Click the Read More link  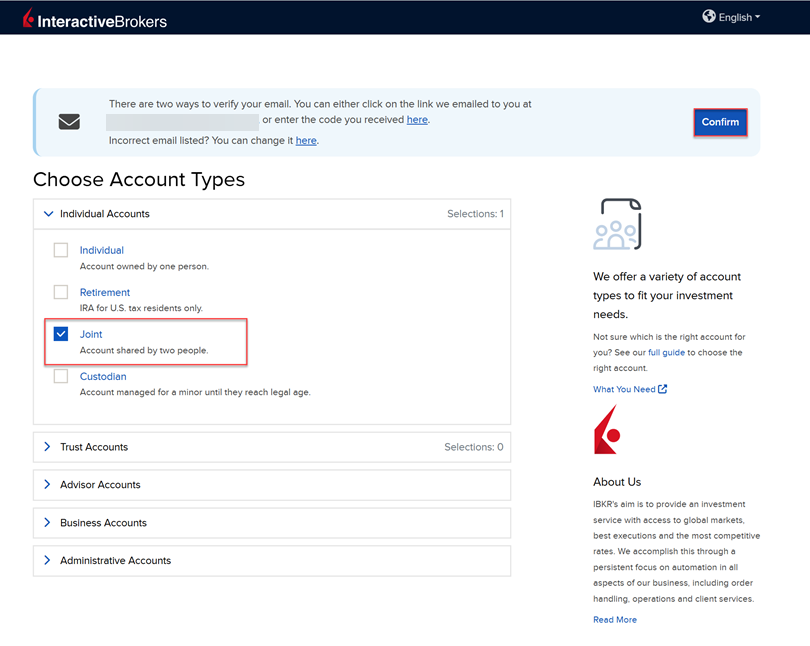[614, 620]
